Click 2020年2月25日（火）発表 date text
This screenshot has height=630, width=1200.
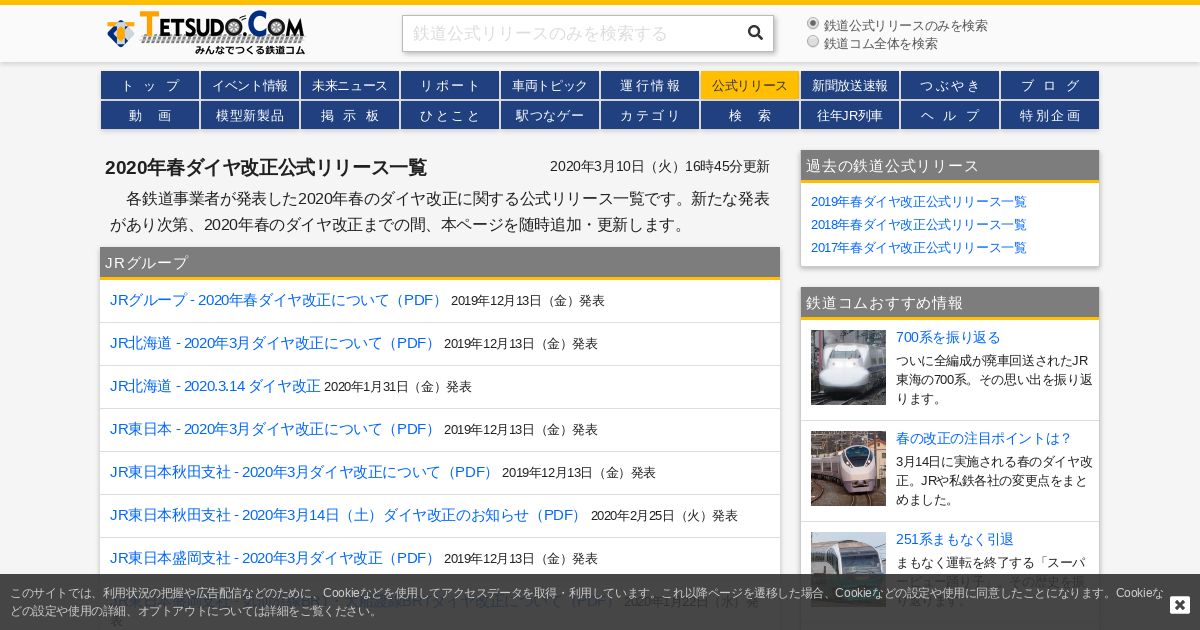pyautogui.click(x=664, y=516)
